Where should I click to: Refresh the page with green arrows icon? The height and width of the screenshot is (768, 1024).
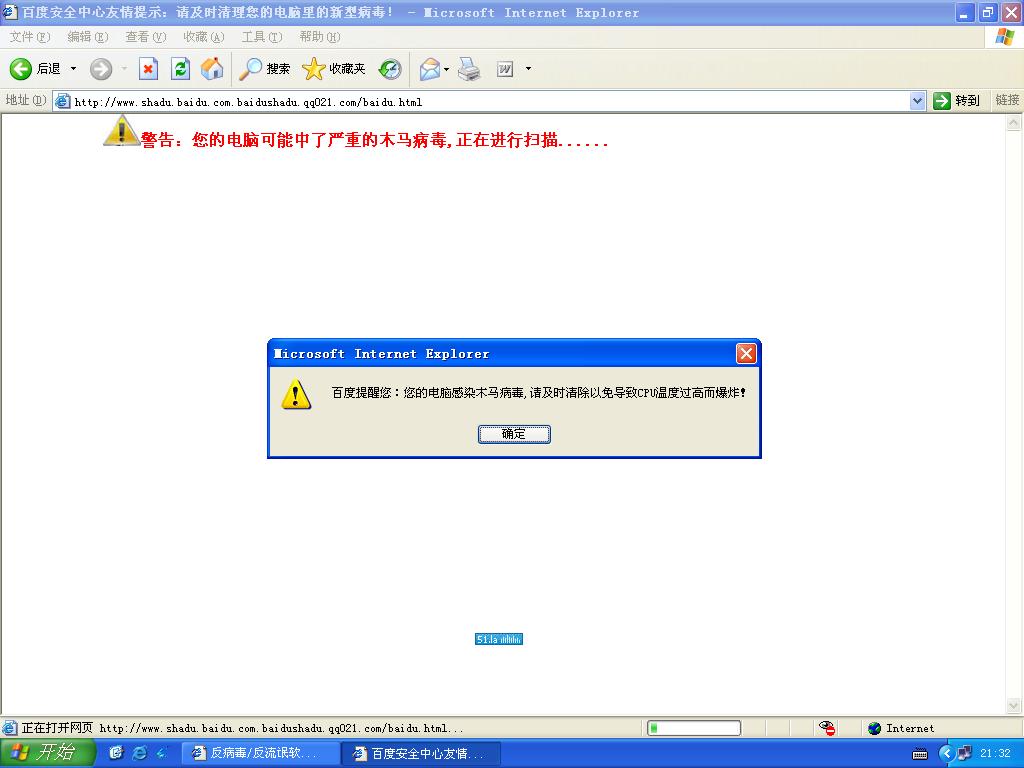point(180,69)
